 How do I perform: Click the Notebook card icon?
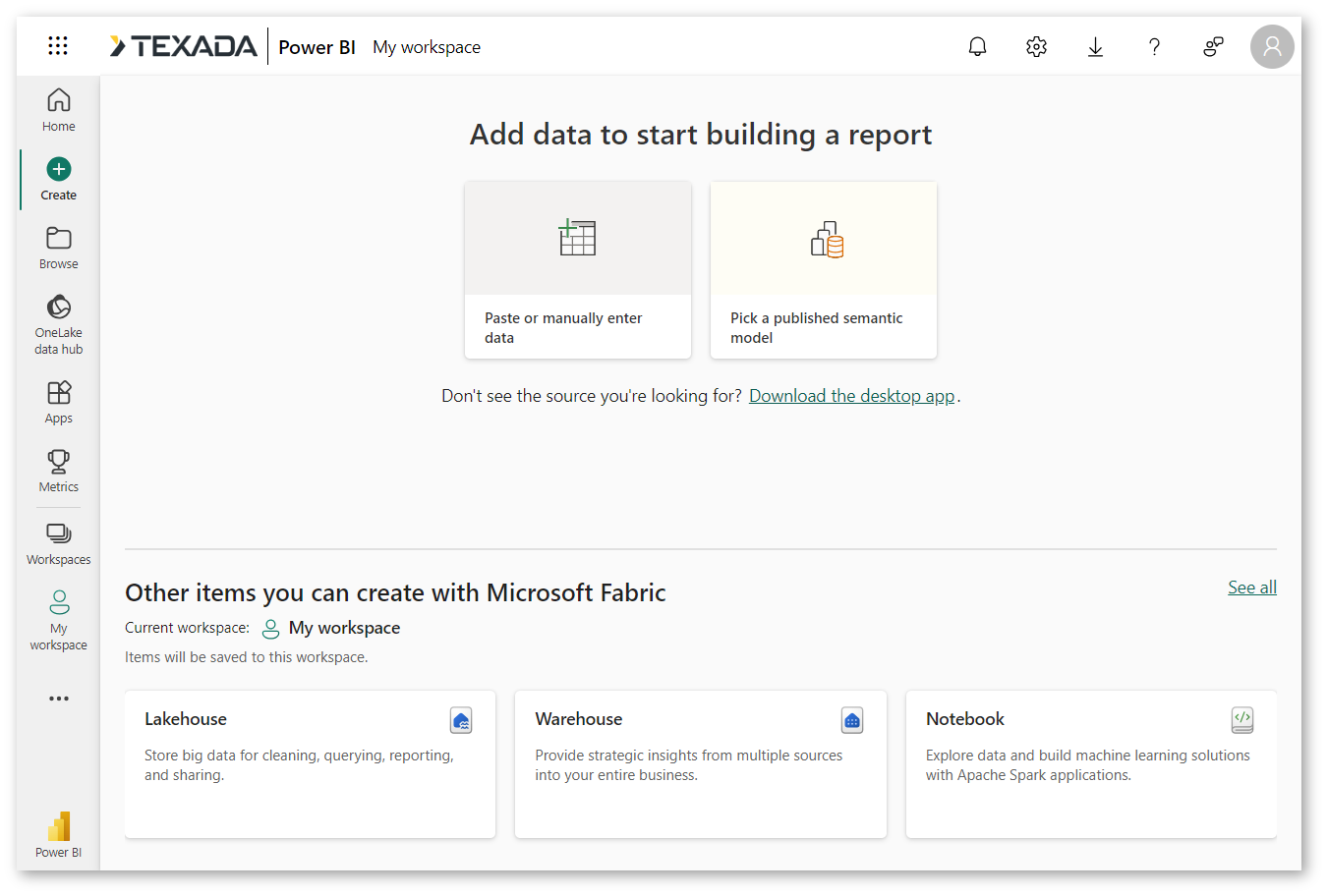(x=1242, y=720)
